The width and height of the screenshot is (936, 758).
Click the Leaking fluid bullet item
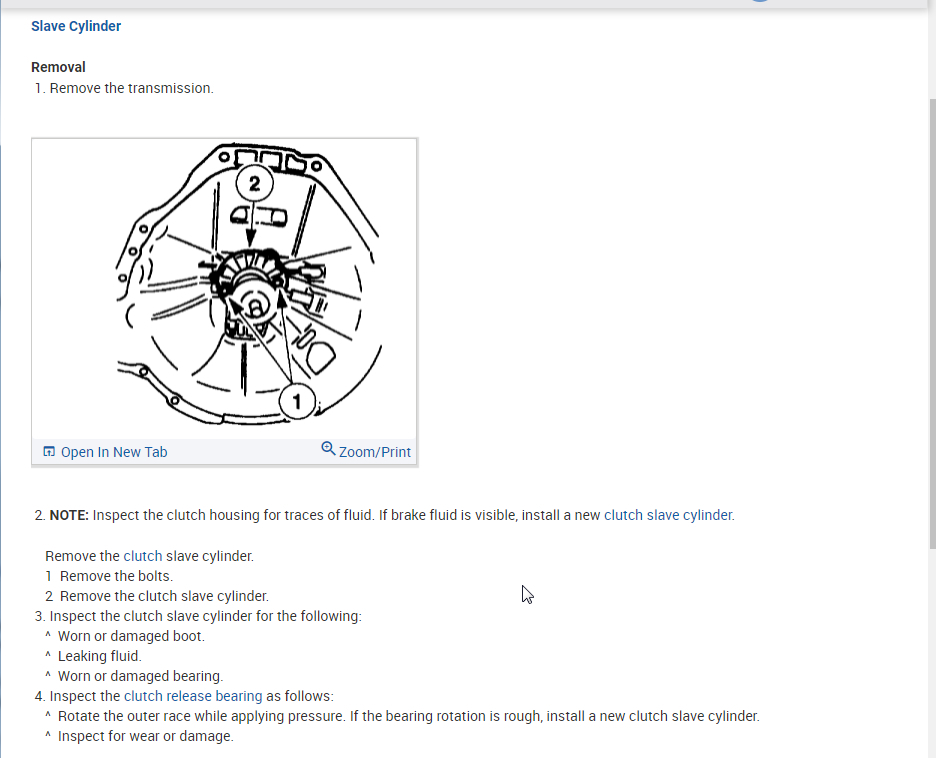coord(100,657)
